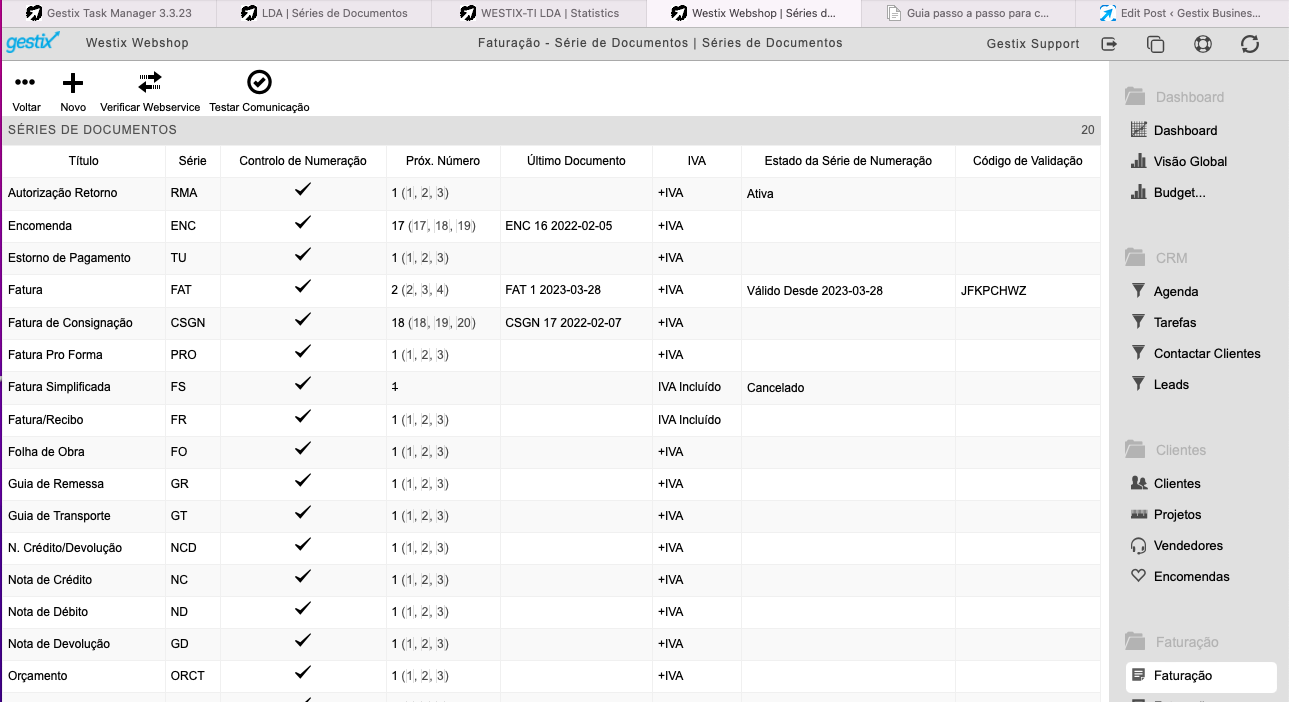Click the Gestix Support user label
Image resolution: width=1289 pixels, height=702 pixels.
point(1033,44)
